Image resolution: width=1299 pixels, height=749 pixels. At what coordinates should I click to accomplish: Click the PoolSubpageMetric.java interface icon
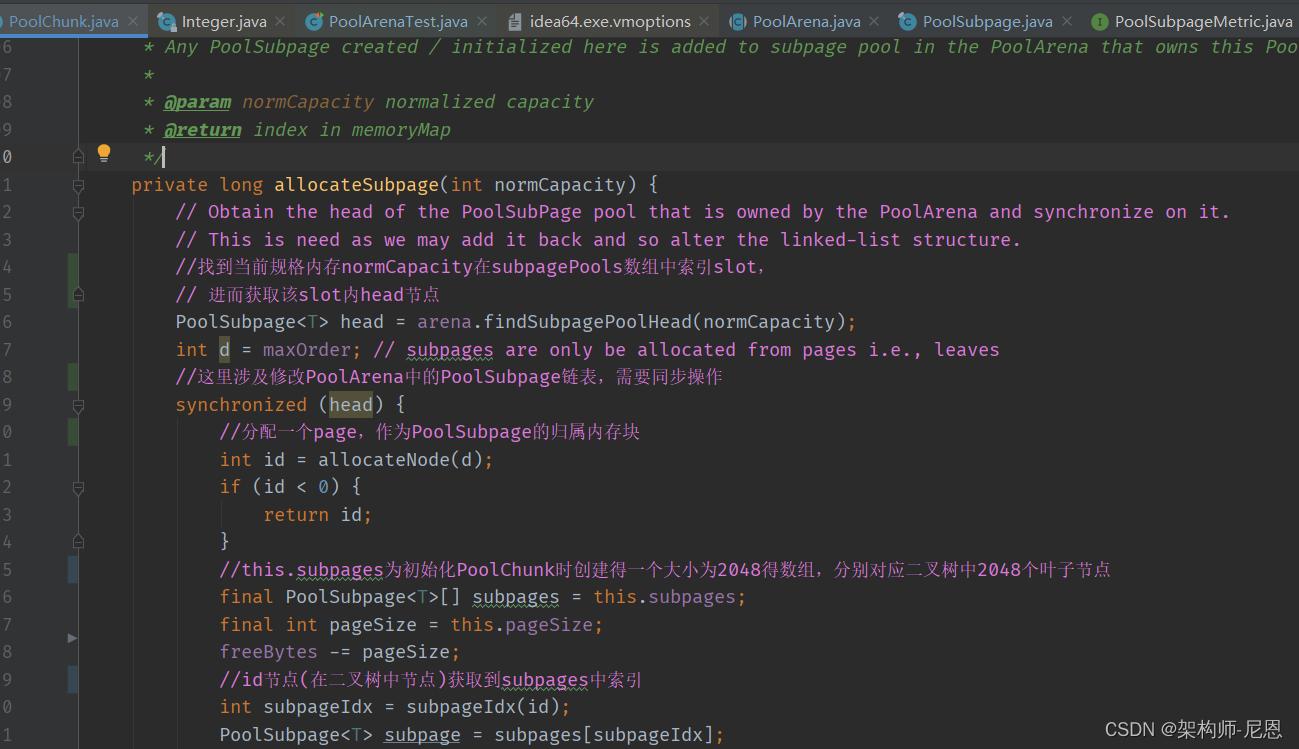point(1099,21)
